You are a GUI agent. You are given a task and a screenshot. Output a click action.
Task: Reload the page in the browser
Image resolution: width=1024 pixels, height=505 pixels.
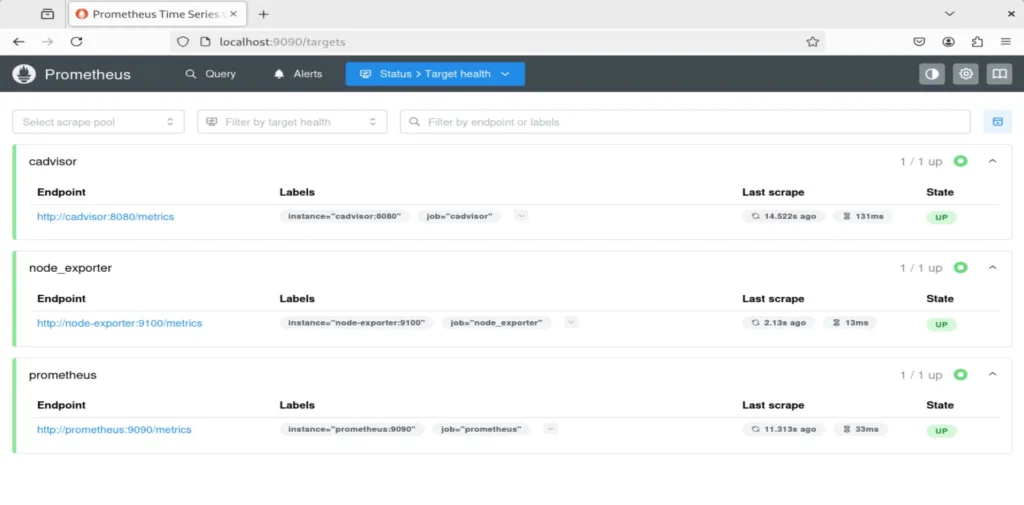point(76,42)
